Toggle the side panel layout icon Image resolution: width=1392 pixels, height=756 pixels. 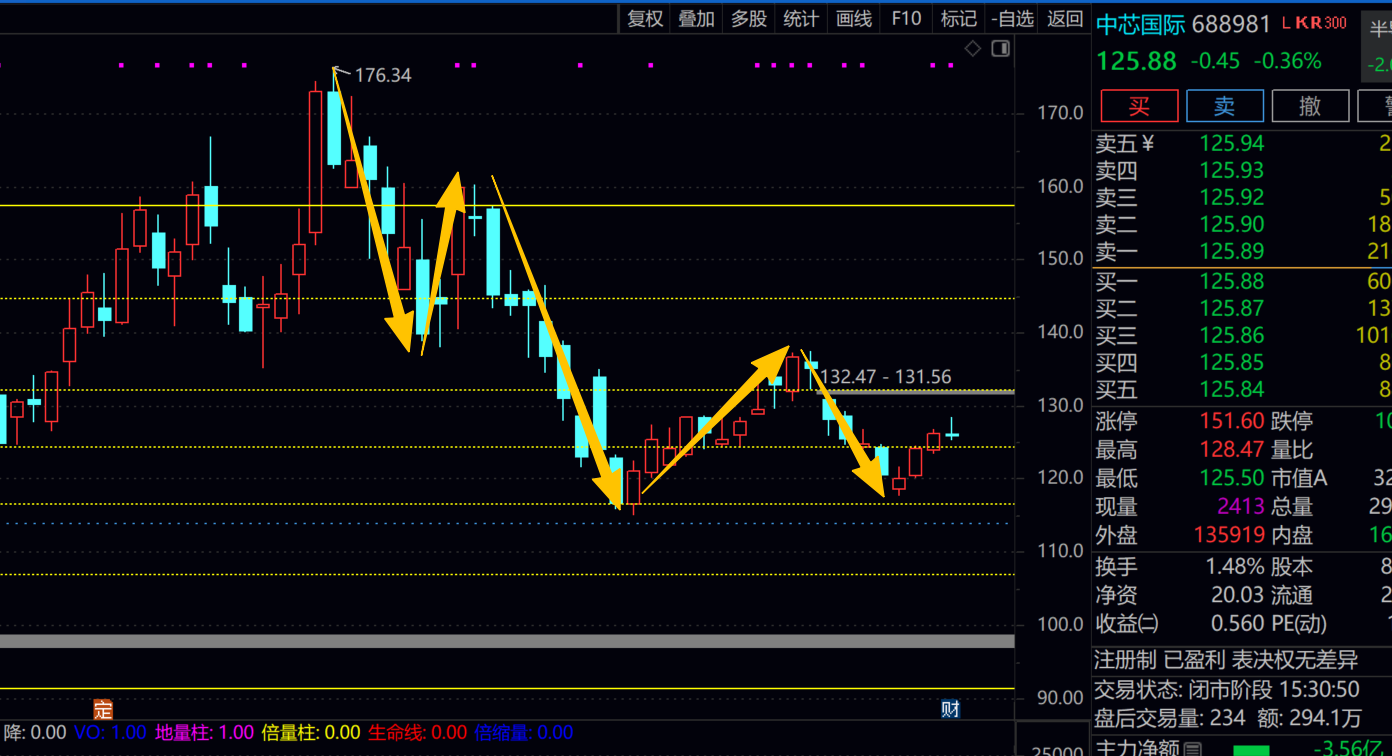(1000, 48)
